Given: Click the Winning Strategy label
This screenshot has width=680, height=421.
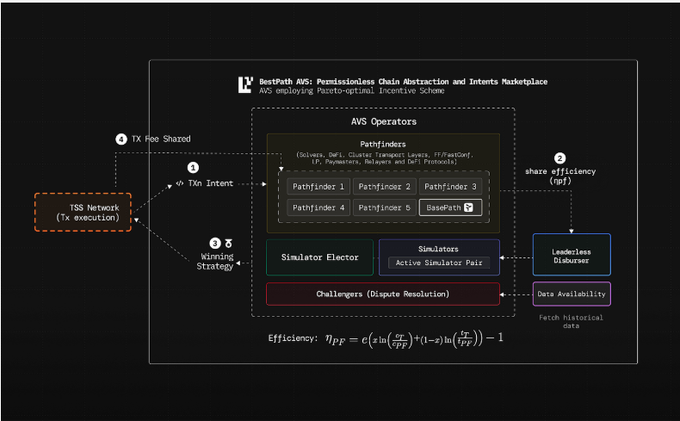Looking at the screenshot, I should click(x=216, y=261).
